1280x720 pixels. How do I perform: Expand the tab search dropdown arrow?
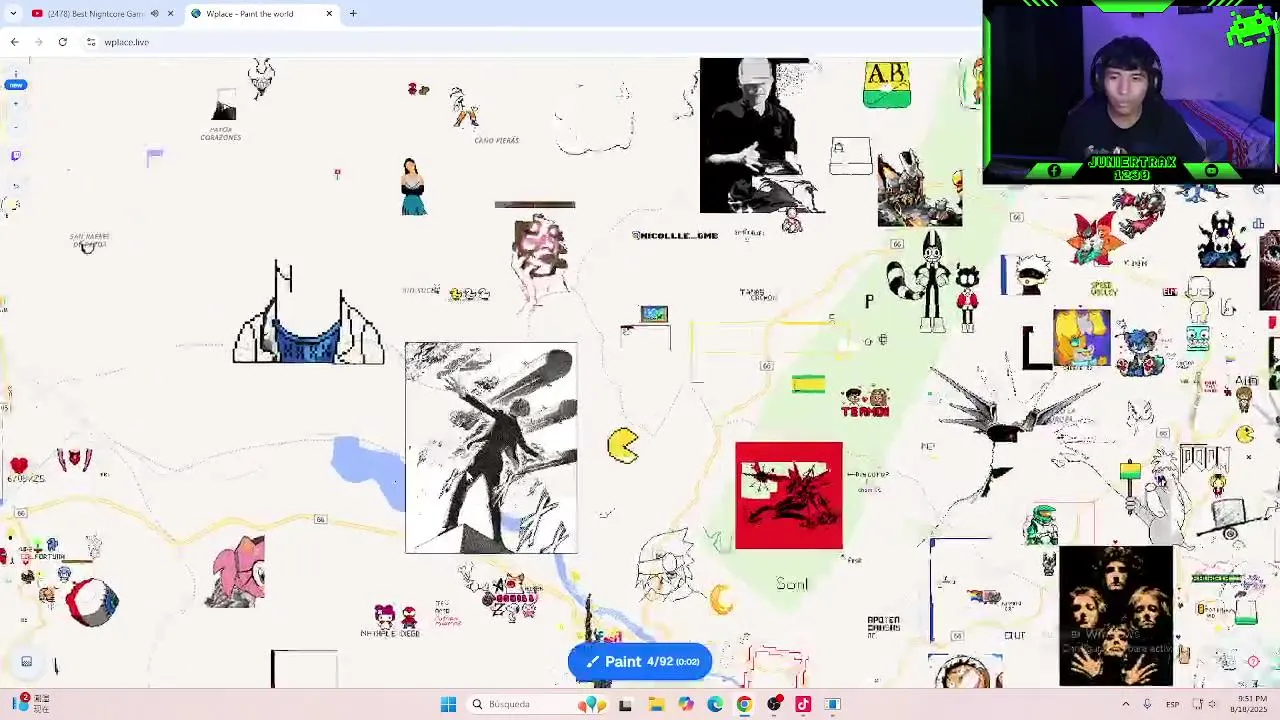tap(13, 14)
